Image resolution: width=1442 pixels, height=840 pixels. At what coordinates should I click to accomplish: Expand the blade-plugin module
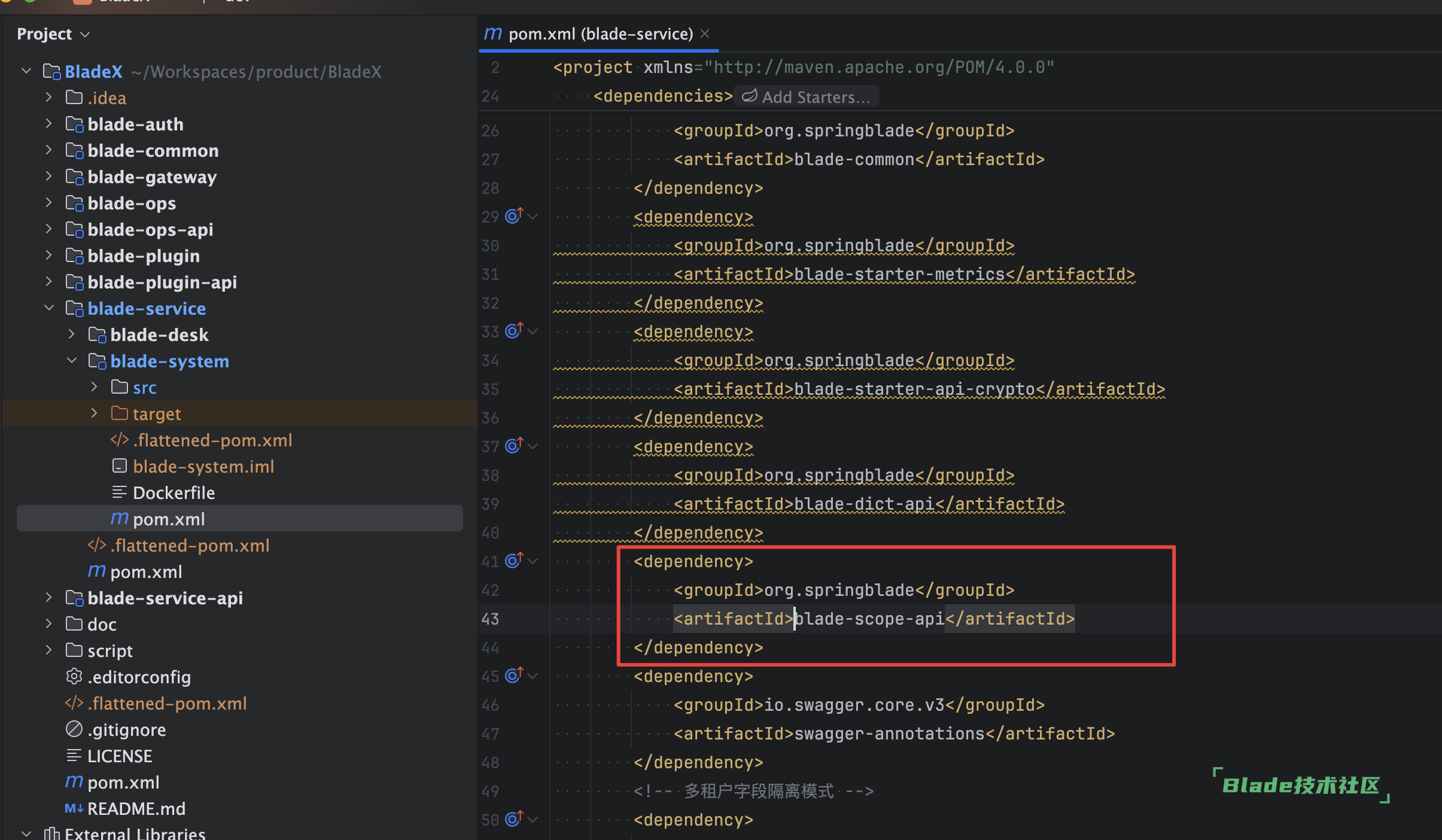click(x=49, y=255)
